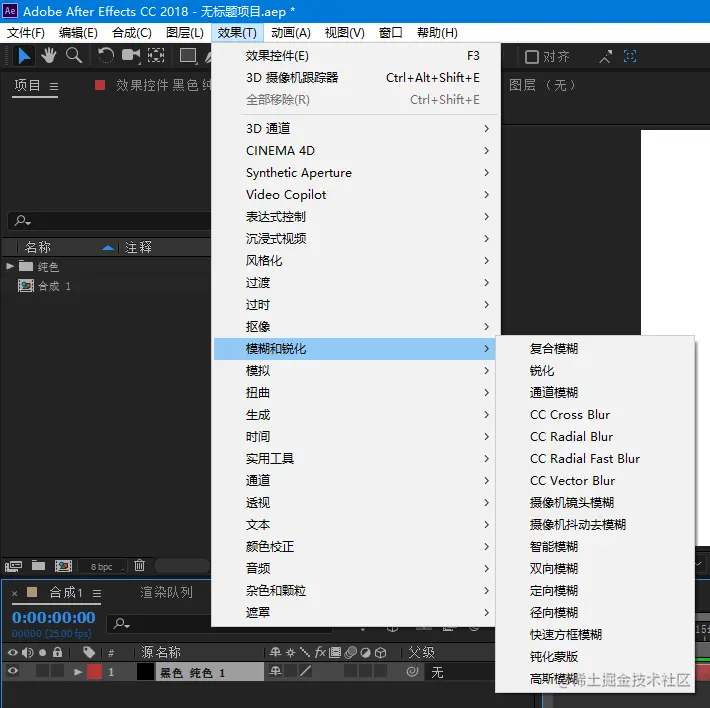Click the snap collapse icon beside 对齐

(x=605, y=57)
